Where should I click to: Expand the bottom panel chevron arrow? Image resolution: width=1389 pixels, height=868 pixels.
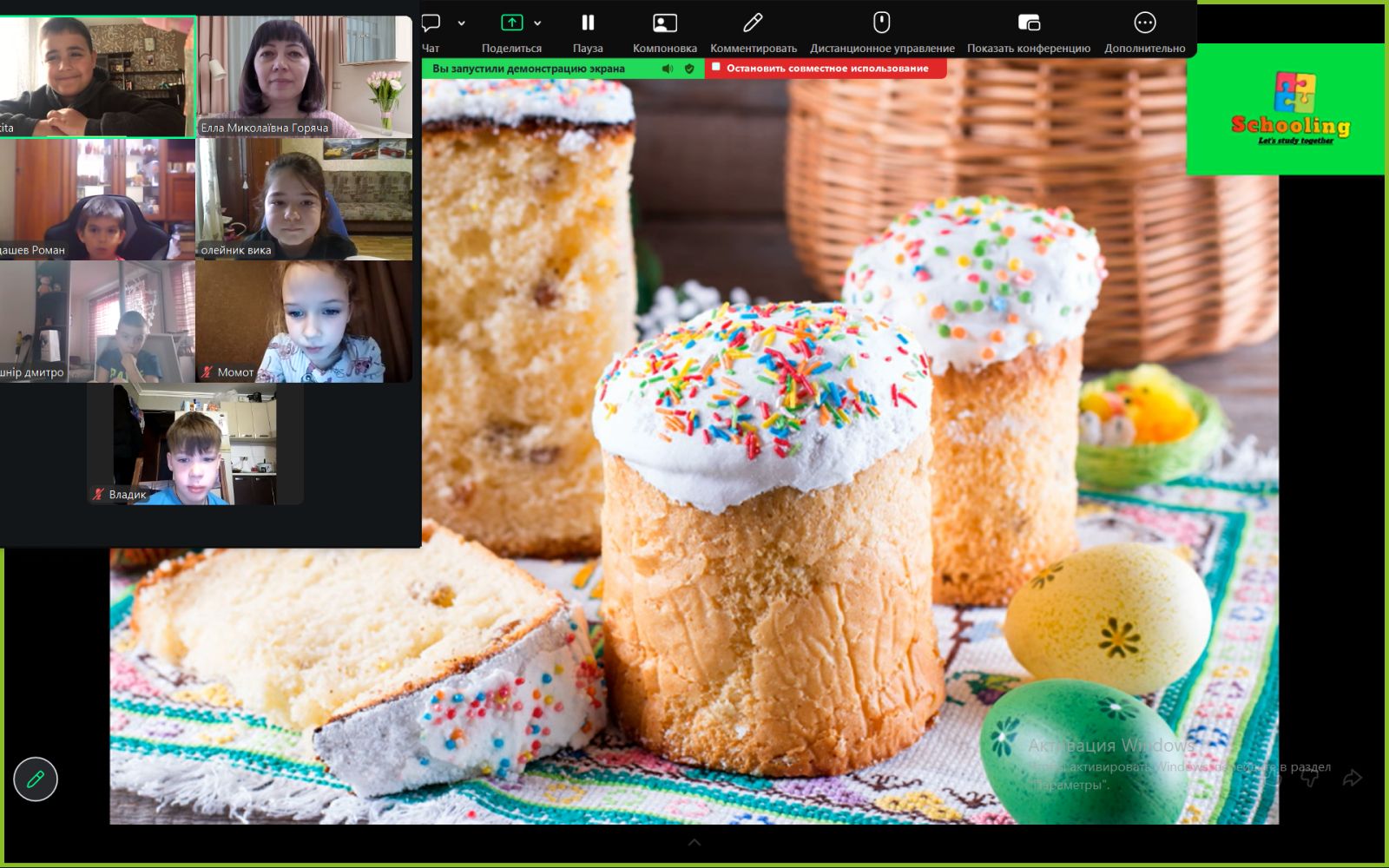pos(694,842)
